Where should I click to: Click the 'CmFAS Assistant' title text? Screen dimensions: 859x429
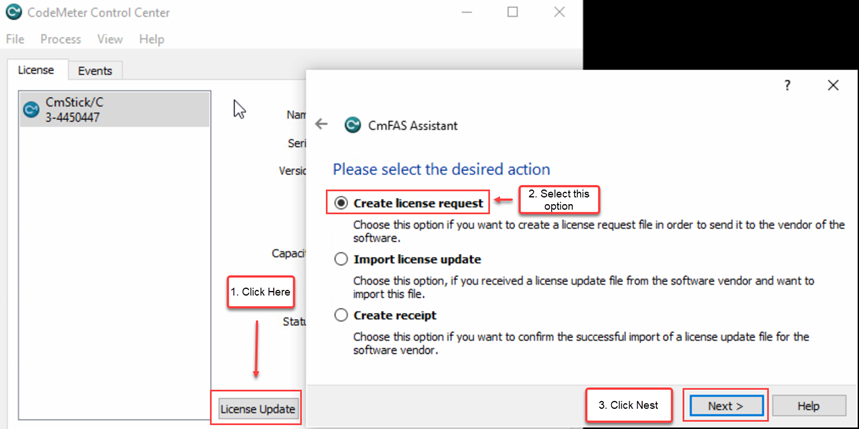click(413, 125)
